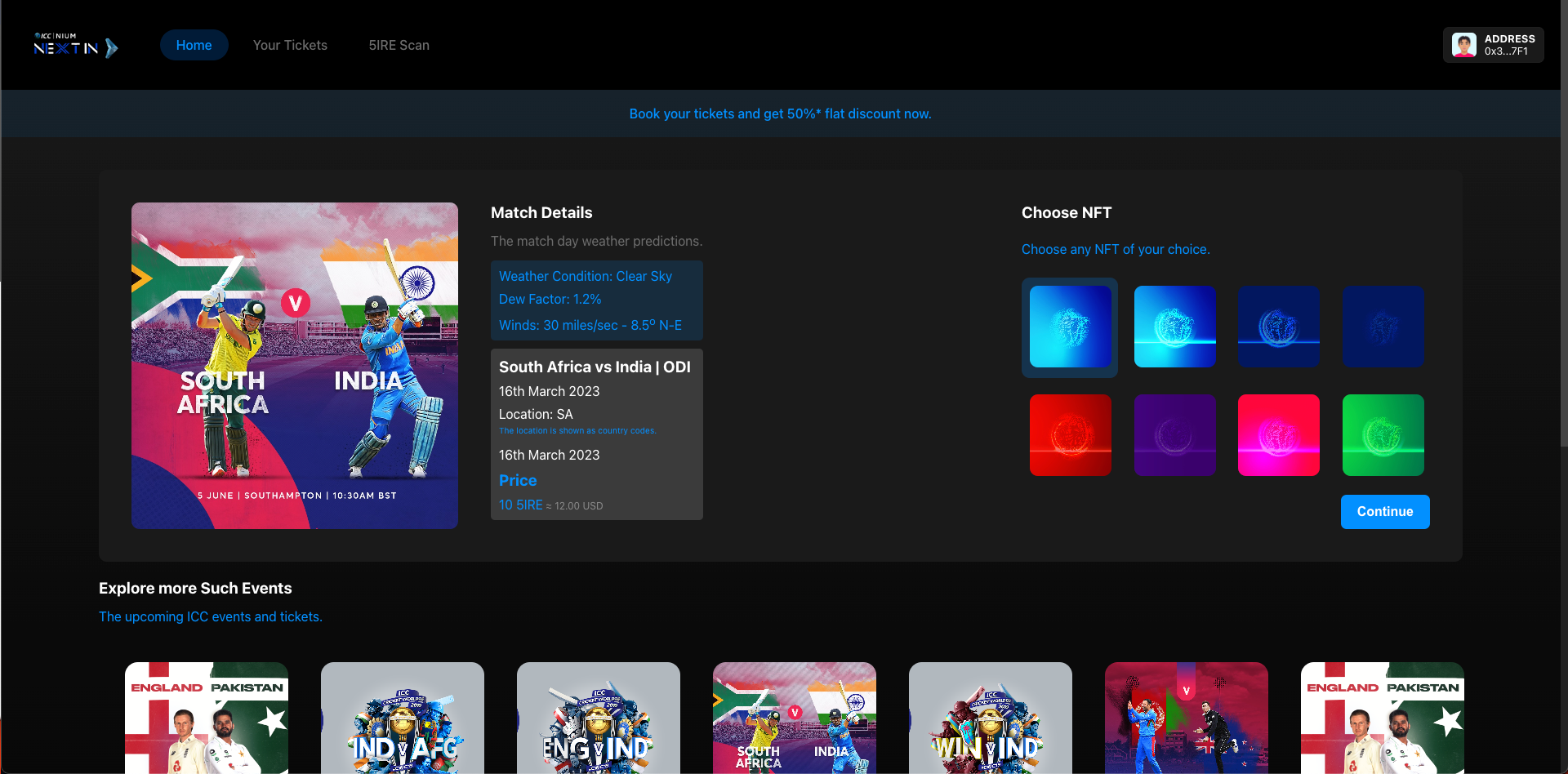This screenshot has height=774, width=1568.
Task: Select the hot pink NFT
Action: [x=1279, y=435]
